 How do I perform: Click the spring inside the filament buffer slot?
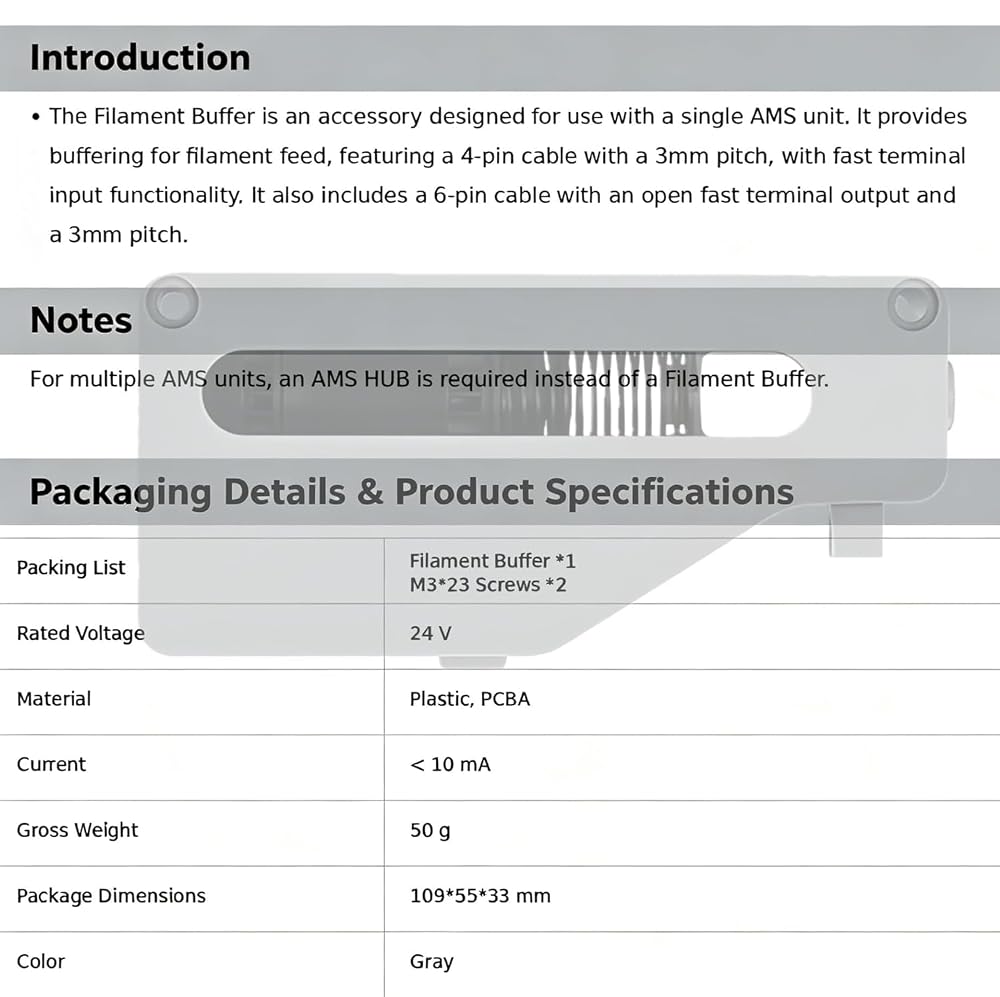622,394
